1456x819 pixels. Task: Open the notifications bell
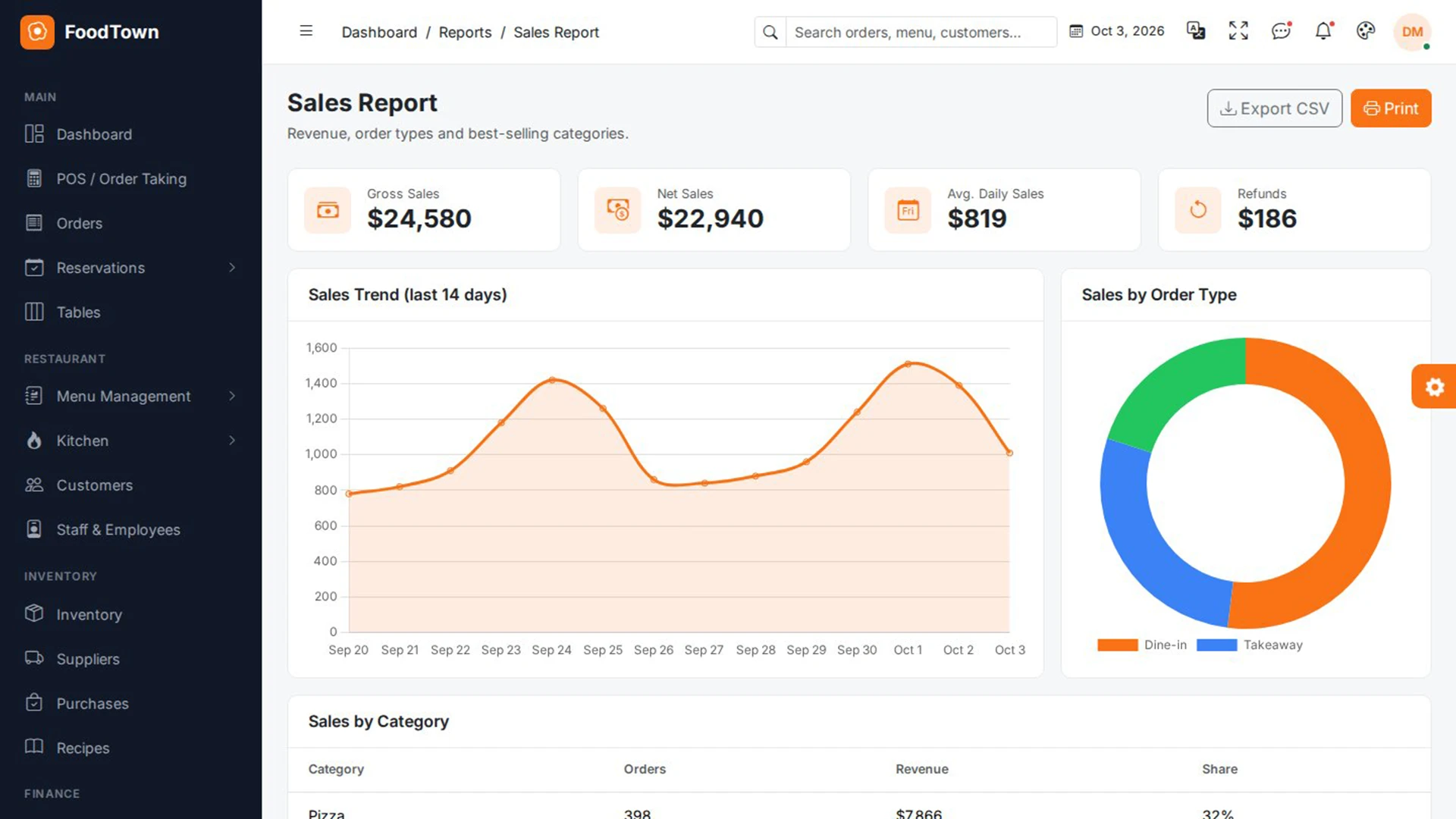(x=1323, y=31)
